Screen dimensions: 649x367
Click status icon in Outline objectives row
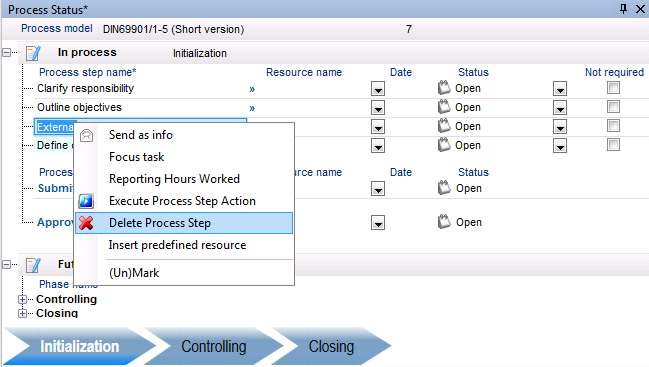[x=444, y=107]
